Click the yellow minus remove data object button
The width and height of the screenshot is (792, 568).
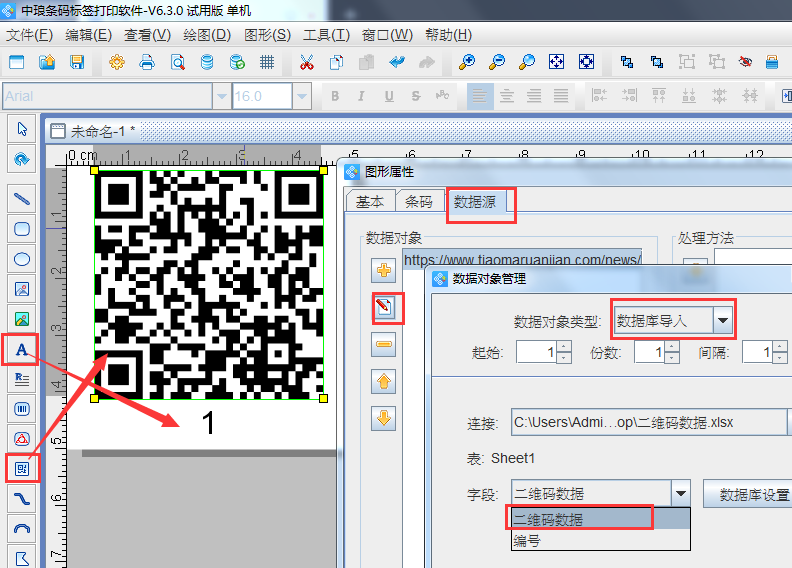click(x=383, y=345)
